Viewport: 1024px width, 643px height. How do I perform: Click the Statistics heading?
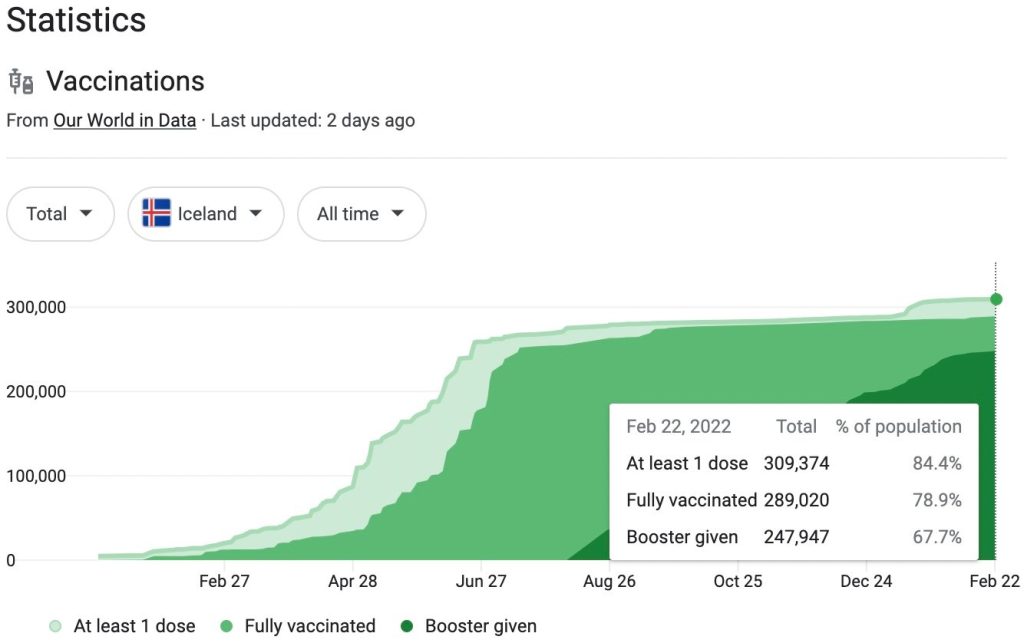click(x=76, y=20)
